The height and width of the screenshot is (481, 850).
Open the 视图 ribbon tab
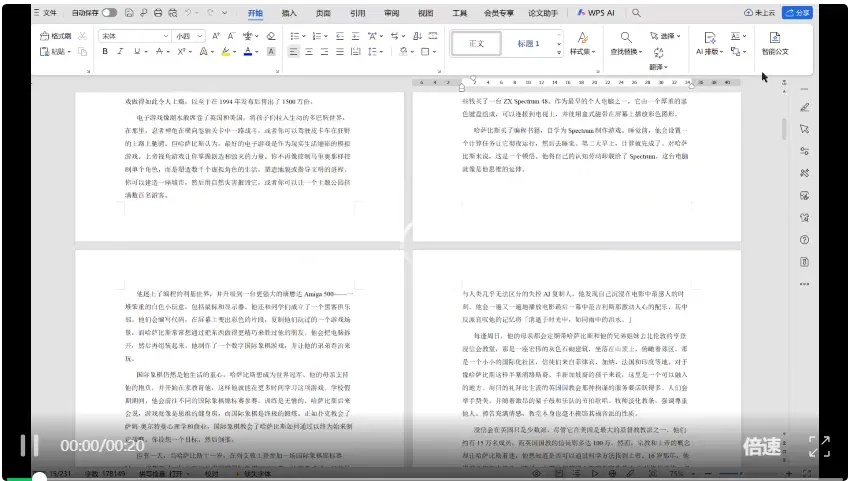click(426, 13)
